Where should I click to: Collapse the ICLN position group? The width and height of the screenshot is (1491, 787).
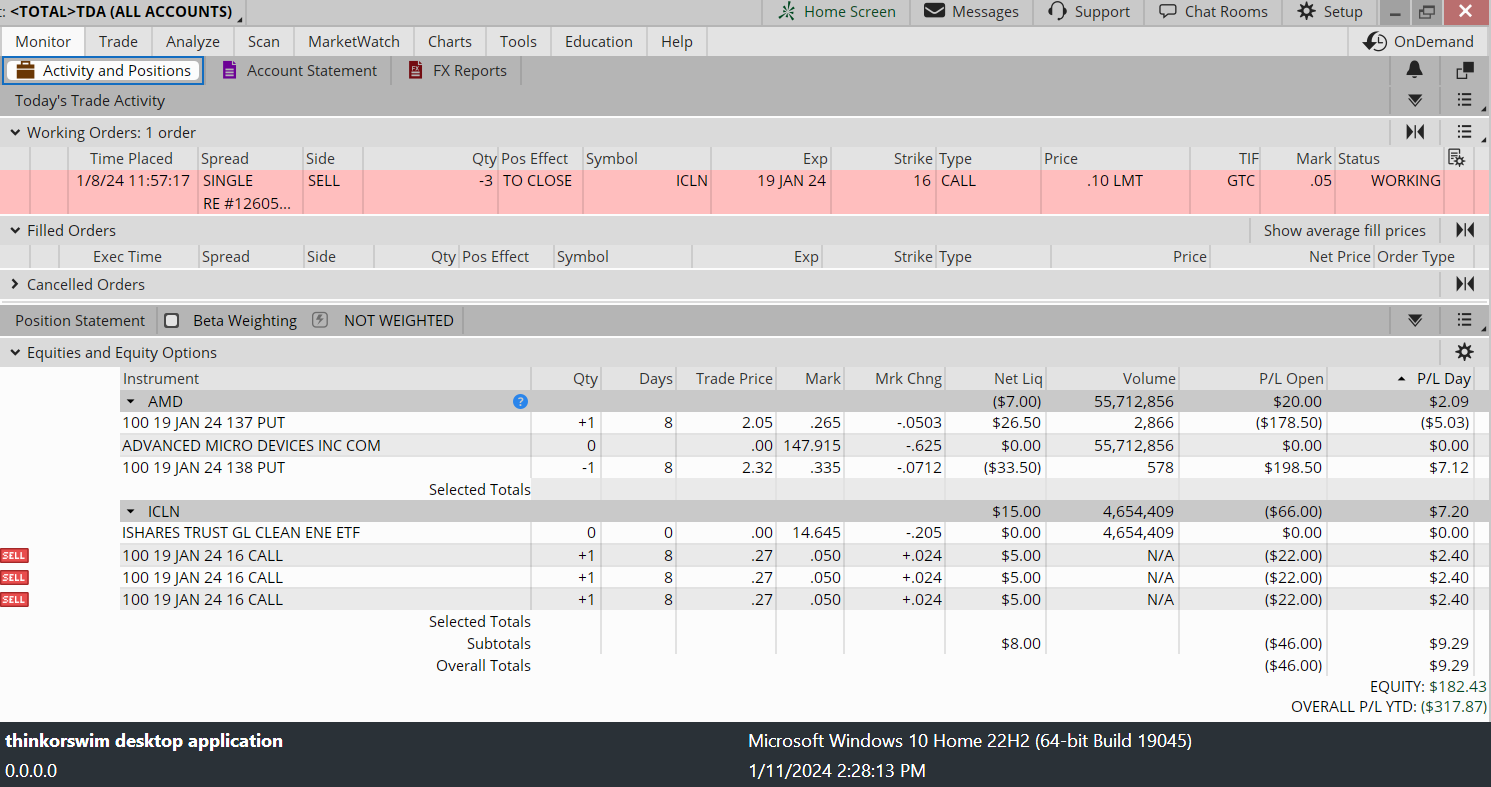coord(131,512)
